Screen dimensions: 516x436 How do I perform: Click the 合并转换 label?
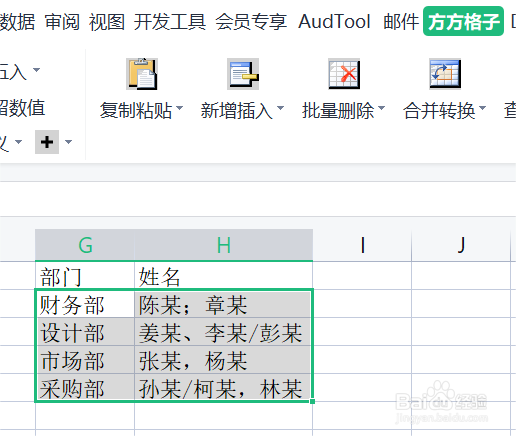(439, 111)
